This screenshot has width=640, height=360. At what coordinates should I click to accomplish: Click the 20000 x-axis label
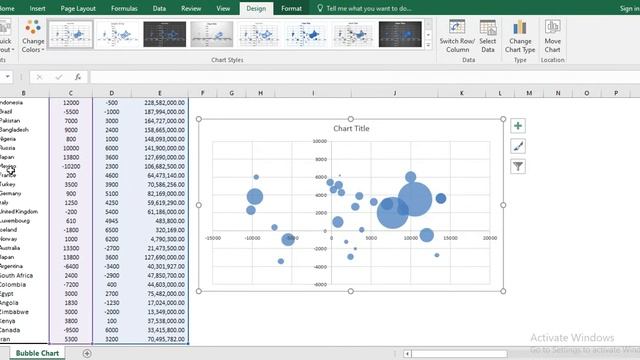click(x=489, y=238)
